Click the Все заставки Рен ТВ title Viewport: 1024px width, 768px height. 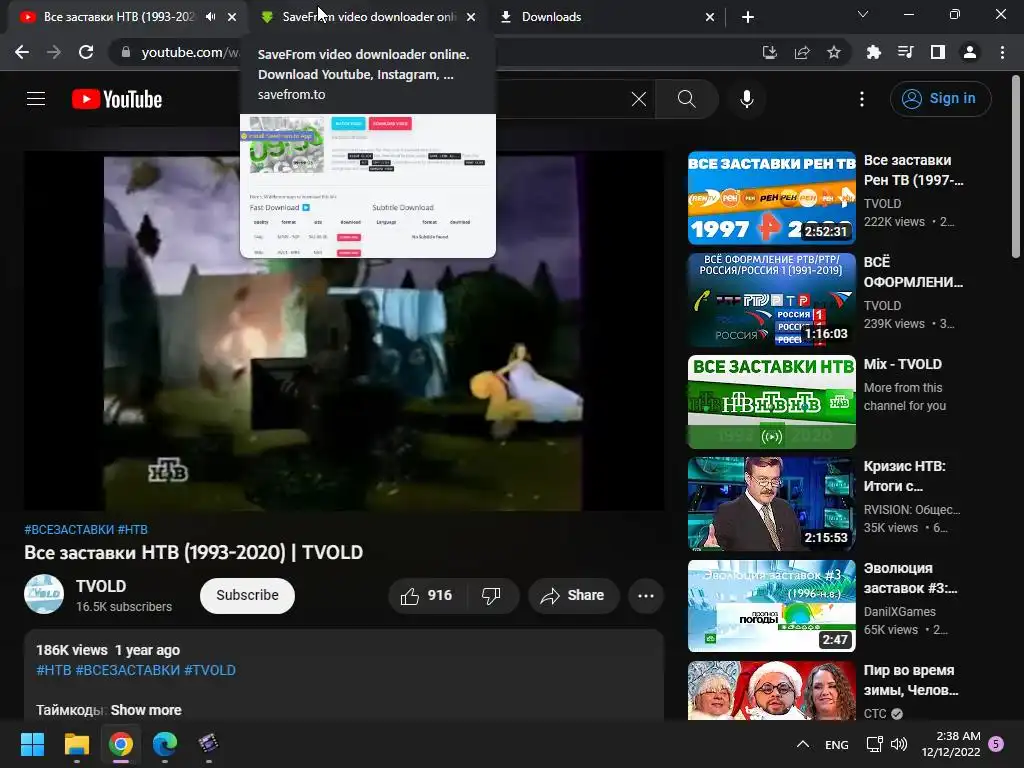coord(913,170)
